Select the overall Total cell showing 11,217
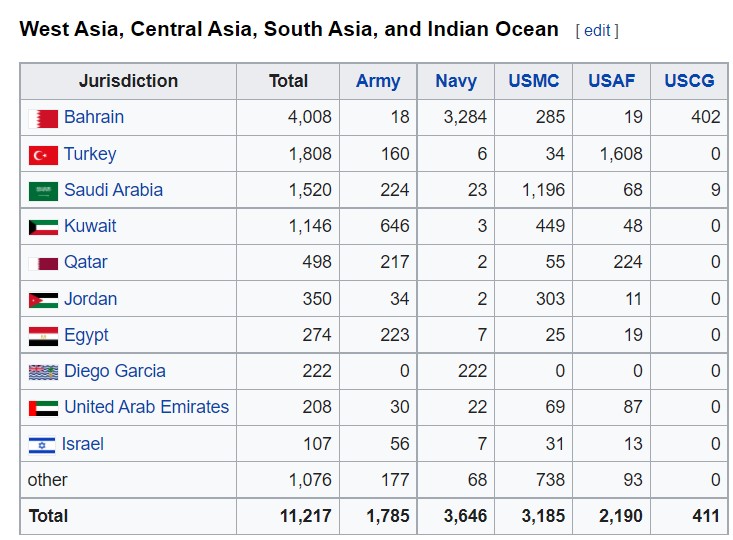The height and width of the screenshot is (540, 733). click(288, 516)
